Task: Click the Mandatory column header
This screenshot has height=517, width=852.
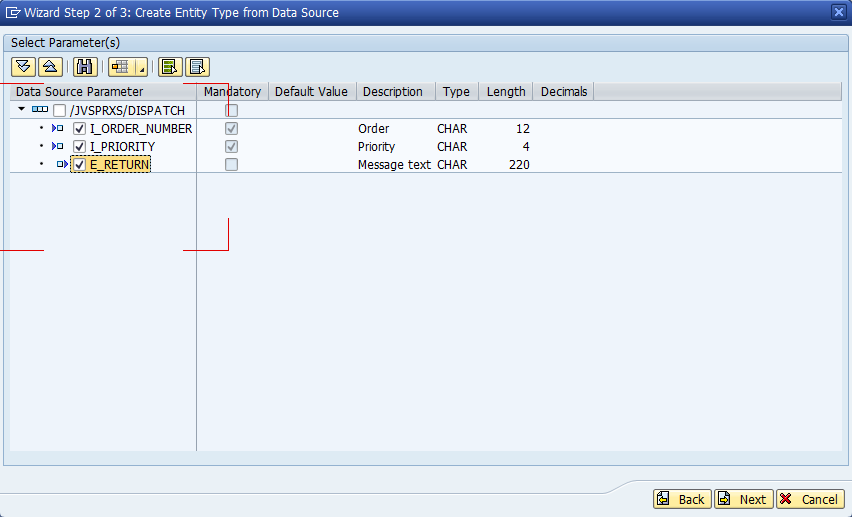Action: tap(233, 91)
